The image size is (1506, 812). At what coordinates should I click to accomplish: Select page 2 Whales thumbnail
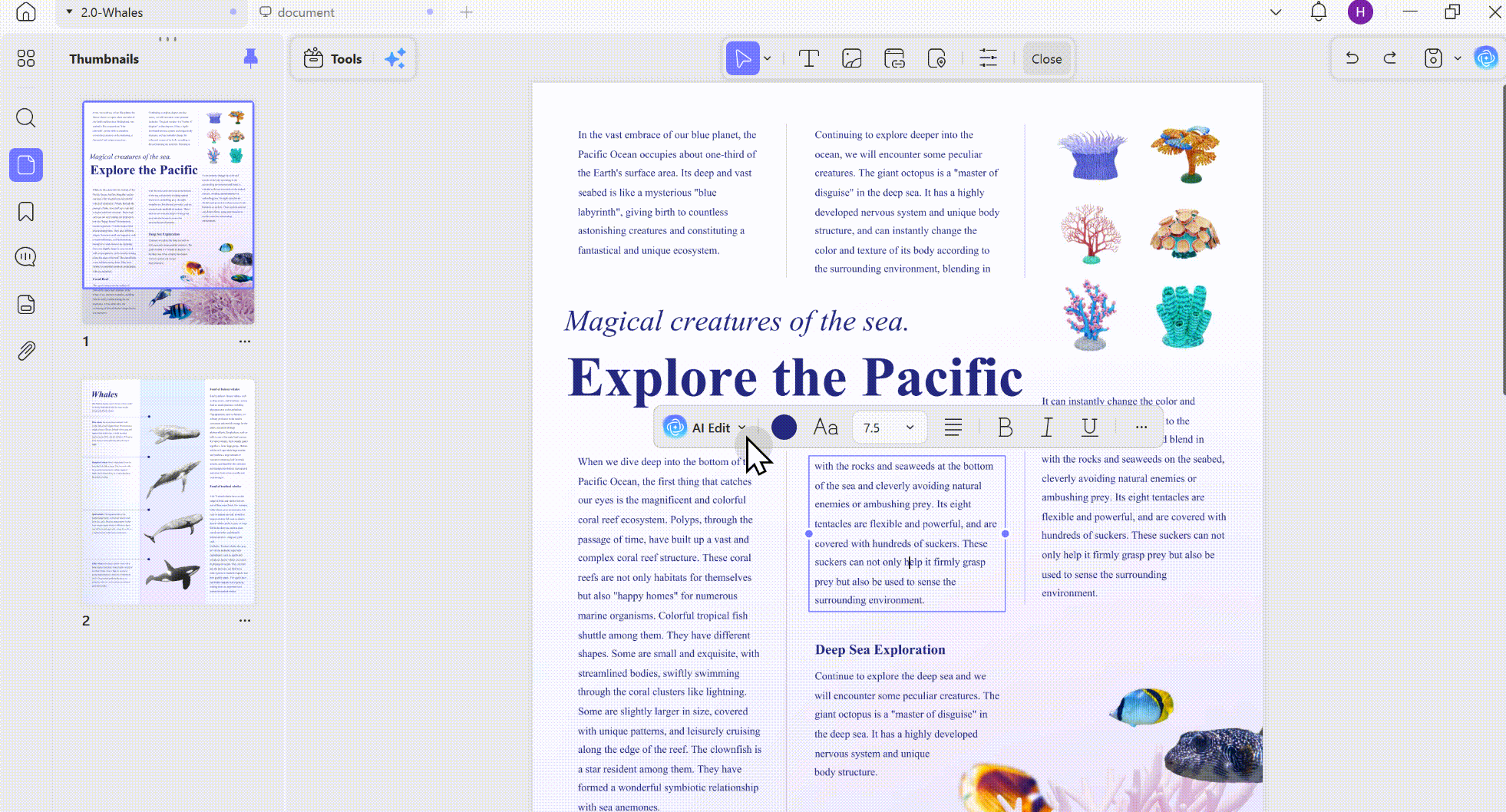pos(168,491)
